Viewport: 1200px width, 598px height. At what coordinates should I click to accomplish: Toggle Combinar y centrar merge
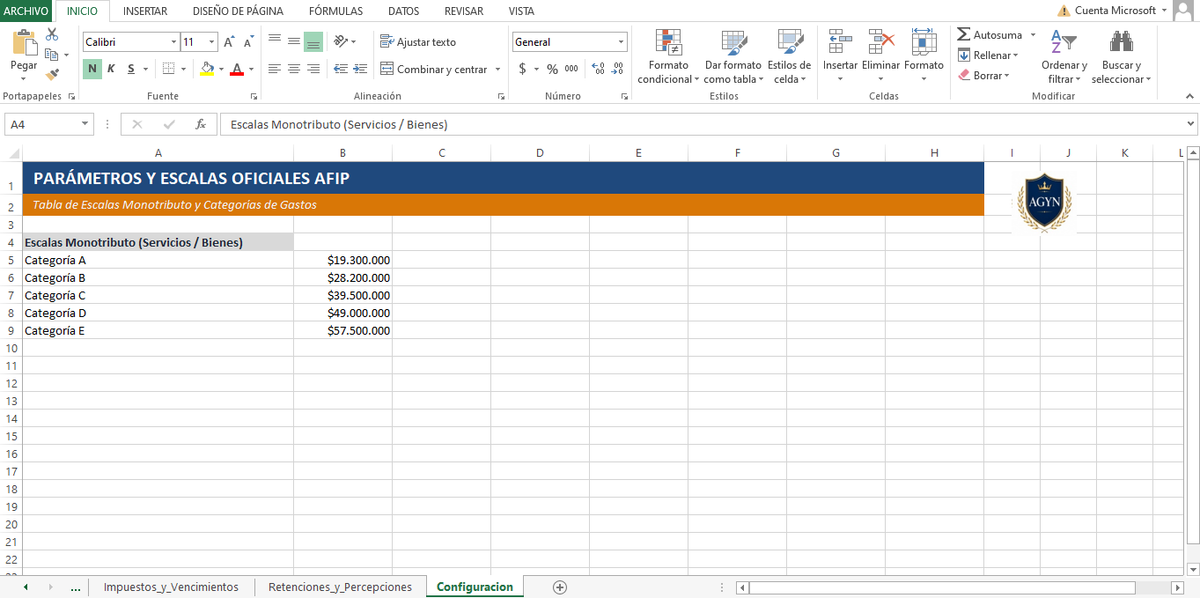(x=434, y=69)
